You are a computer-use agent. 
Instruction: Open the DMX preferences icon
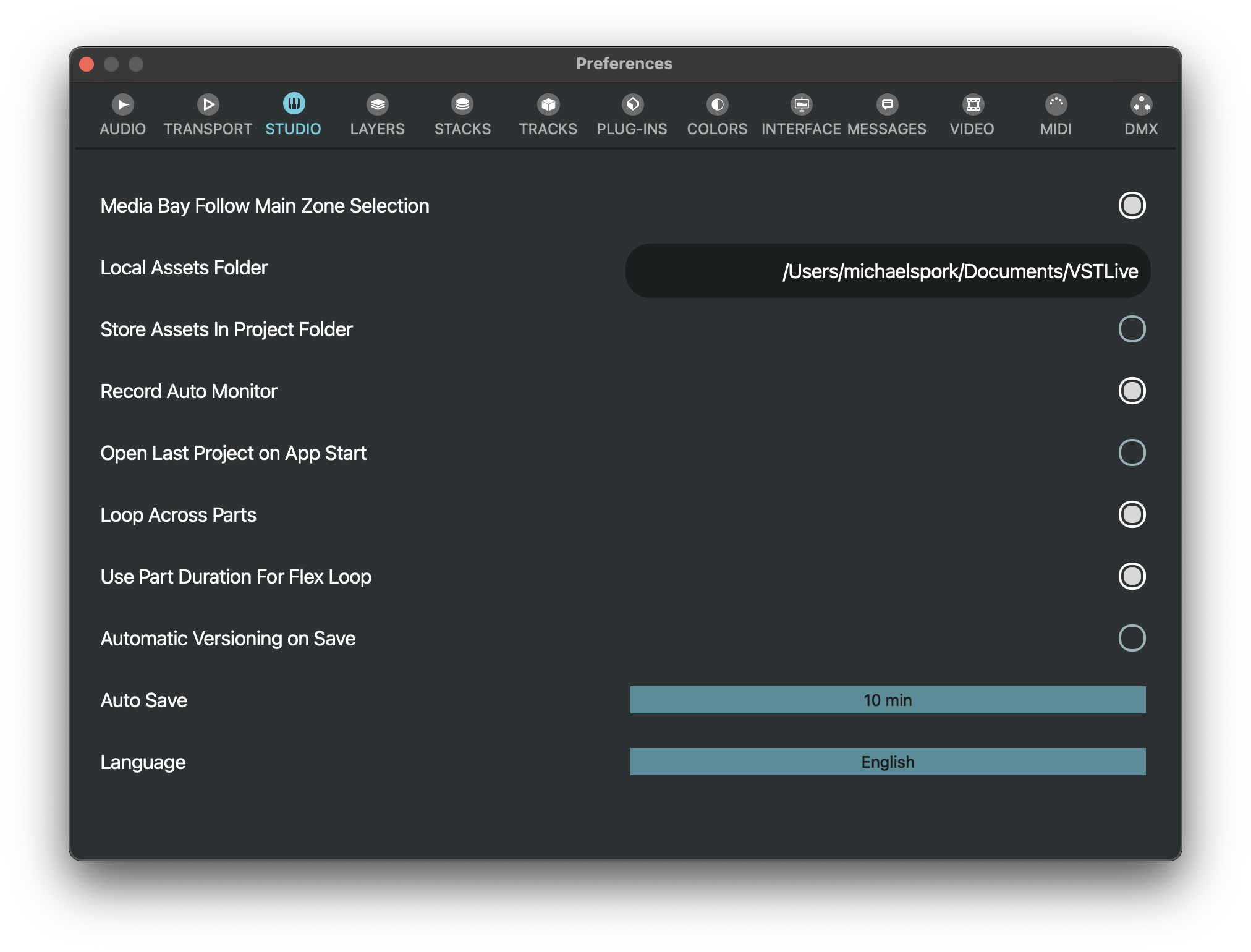[x=1141, y=104]
